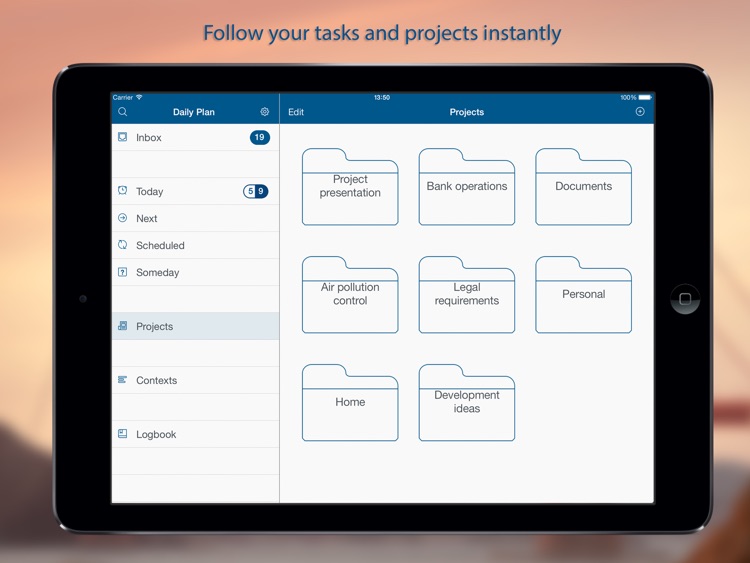
Task: Tap the Inbox count badge 19
Action: pyautogui.click(x=260, y=137)
